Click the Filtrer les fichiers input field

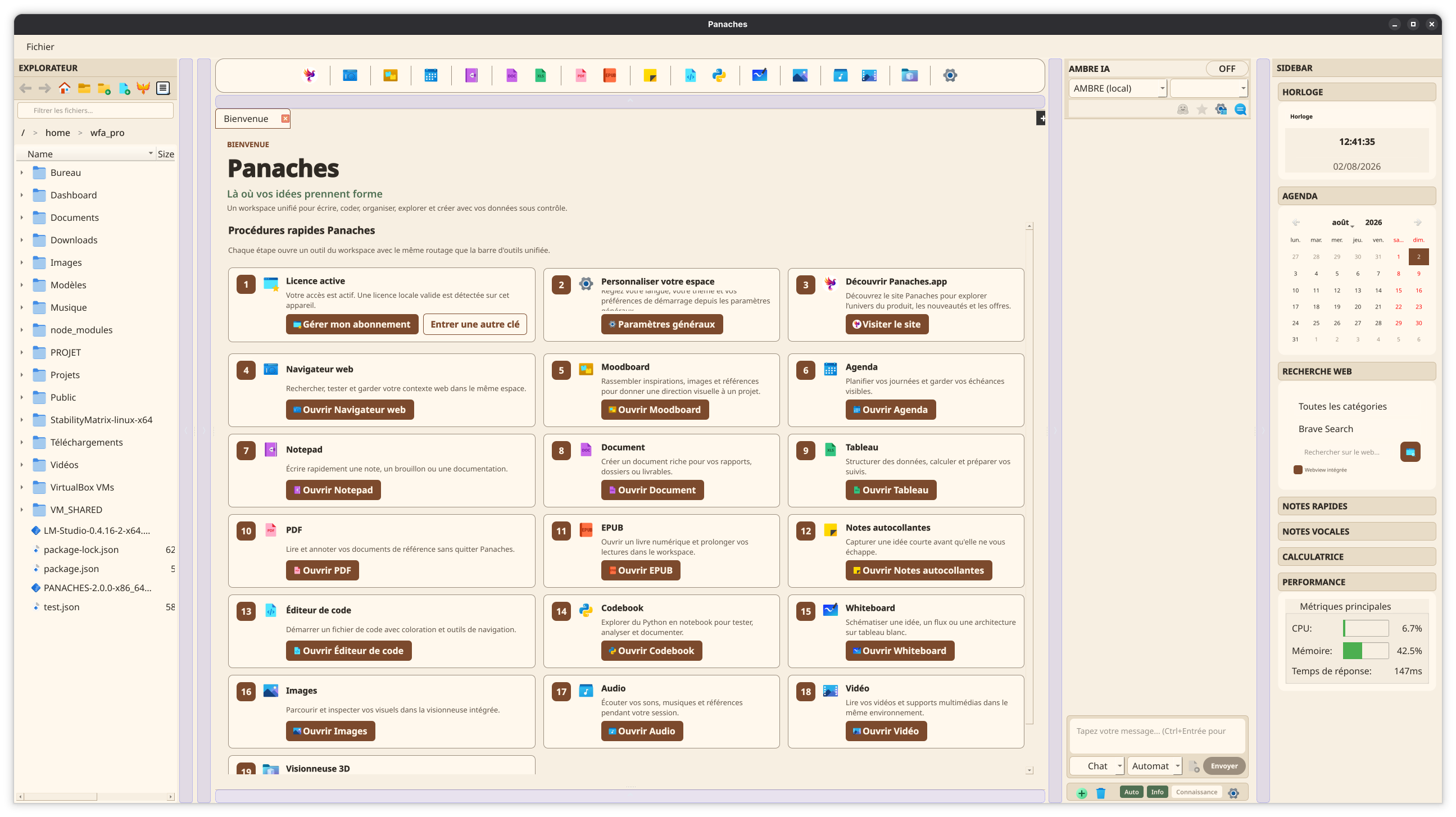96,110
